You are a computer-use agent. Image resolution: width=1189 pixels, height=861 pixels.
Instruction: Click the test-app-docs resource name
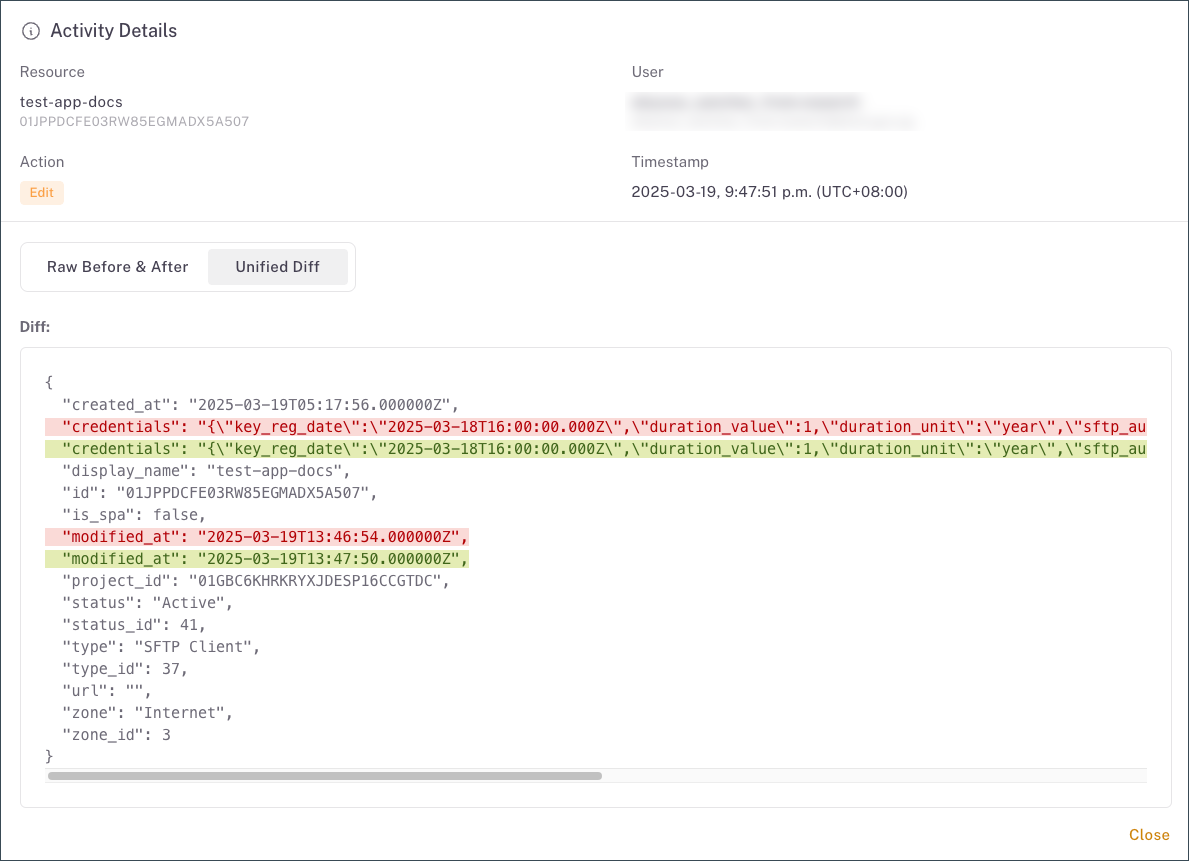point(71,102)
